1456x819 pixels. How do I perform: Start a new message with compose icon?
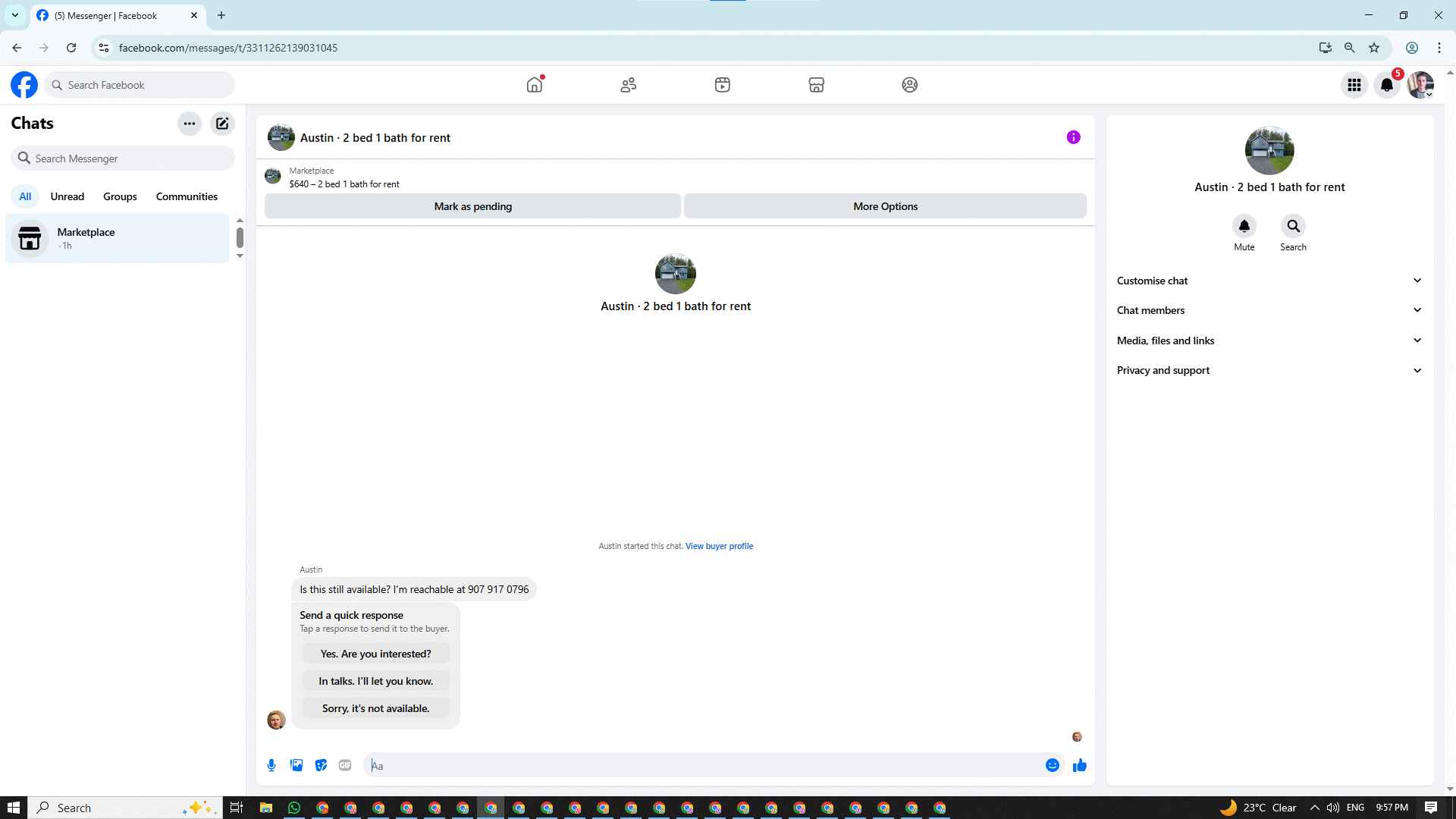(x=222, y=124)
